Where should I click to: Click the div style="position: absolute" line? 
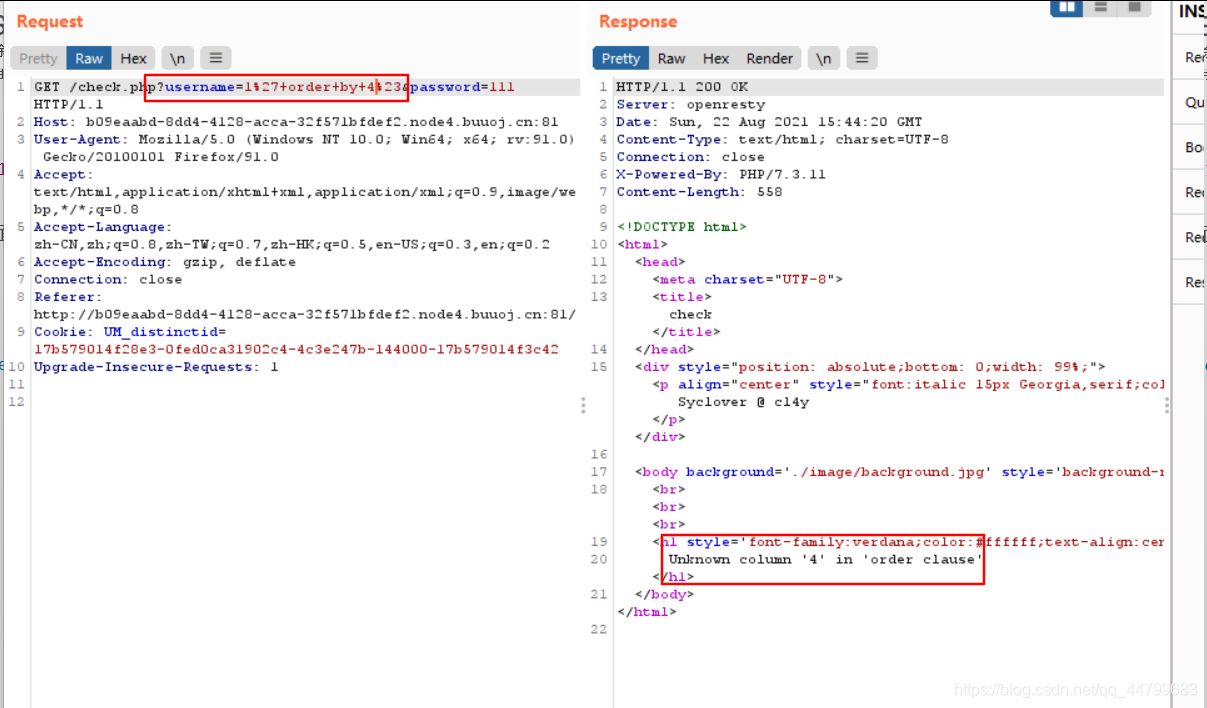coord(870,367)
